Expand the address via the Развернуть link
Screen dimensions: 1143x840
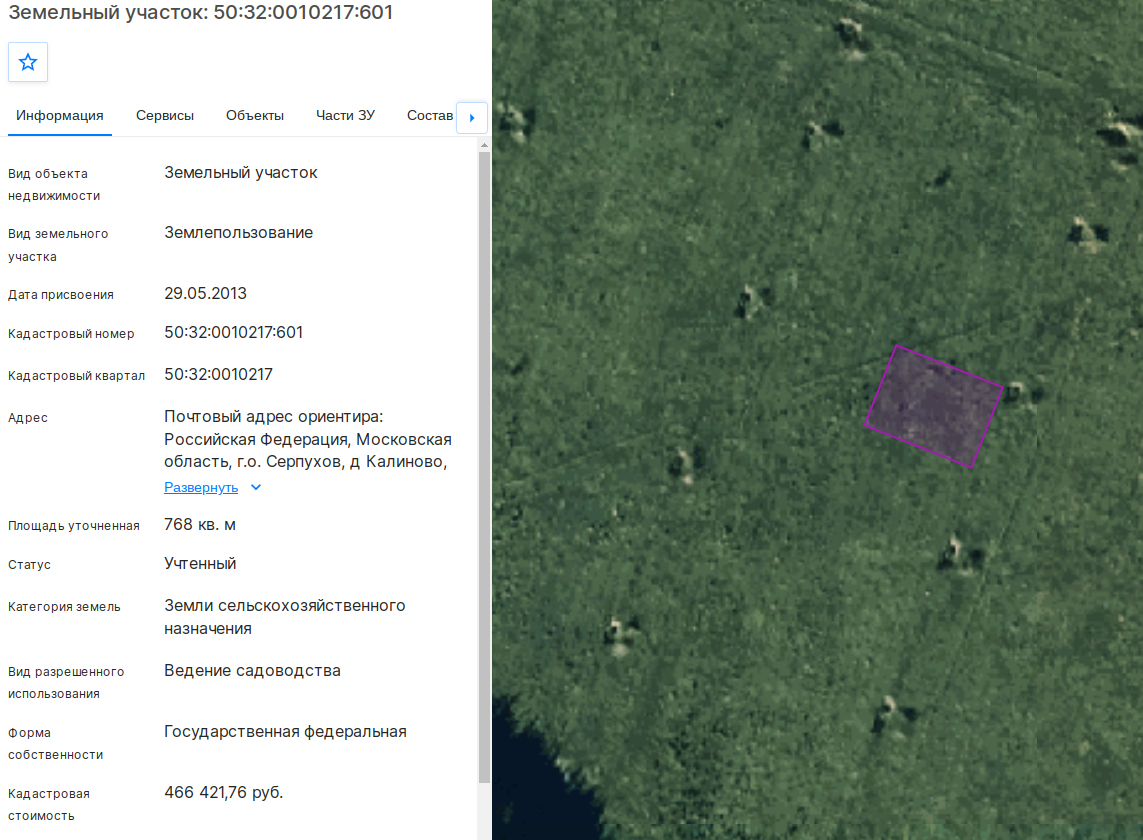point(201,488)
